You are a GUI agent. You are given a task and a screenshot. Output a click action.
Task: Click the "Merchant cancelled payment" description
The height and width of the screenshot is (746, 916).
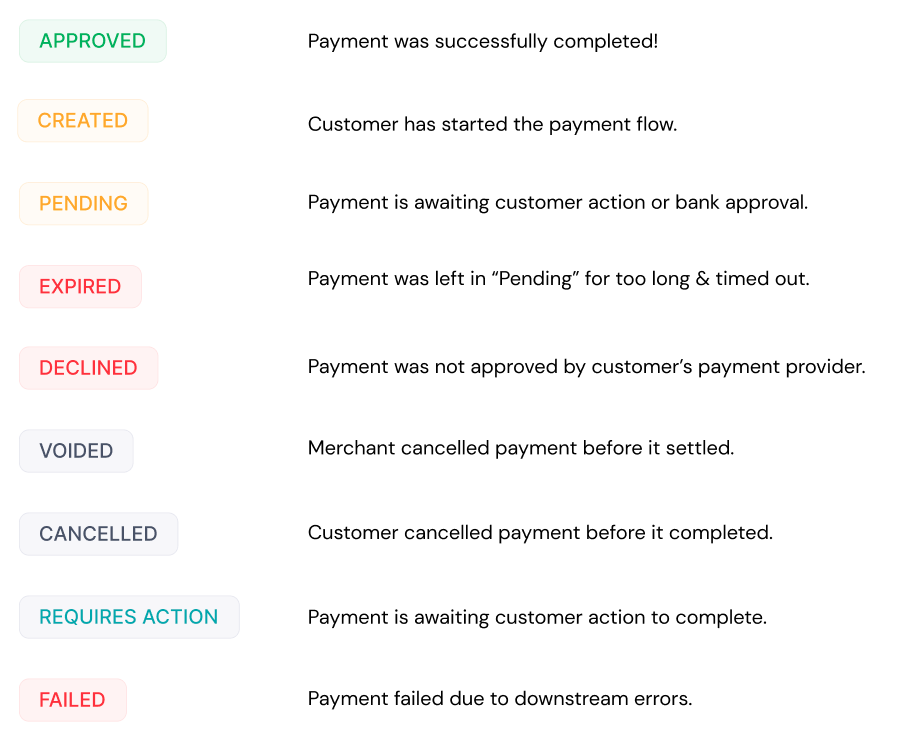click(521, 448)
